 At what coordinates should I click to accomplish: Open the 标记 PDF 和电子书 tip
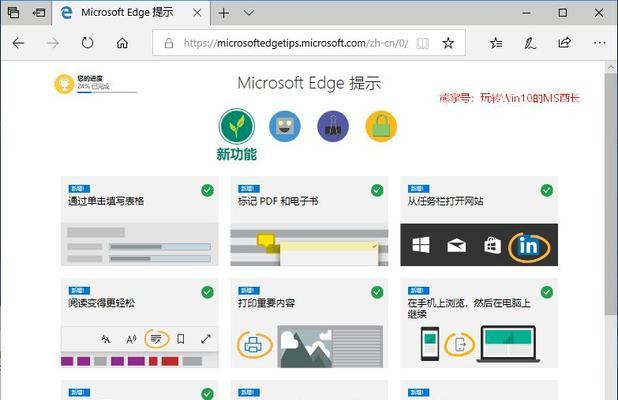309,221
